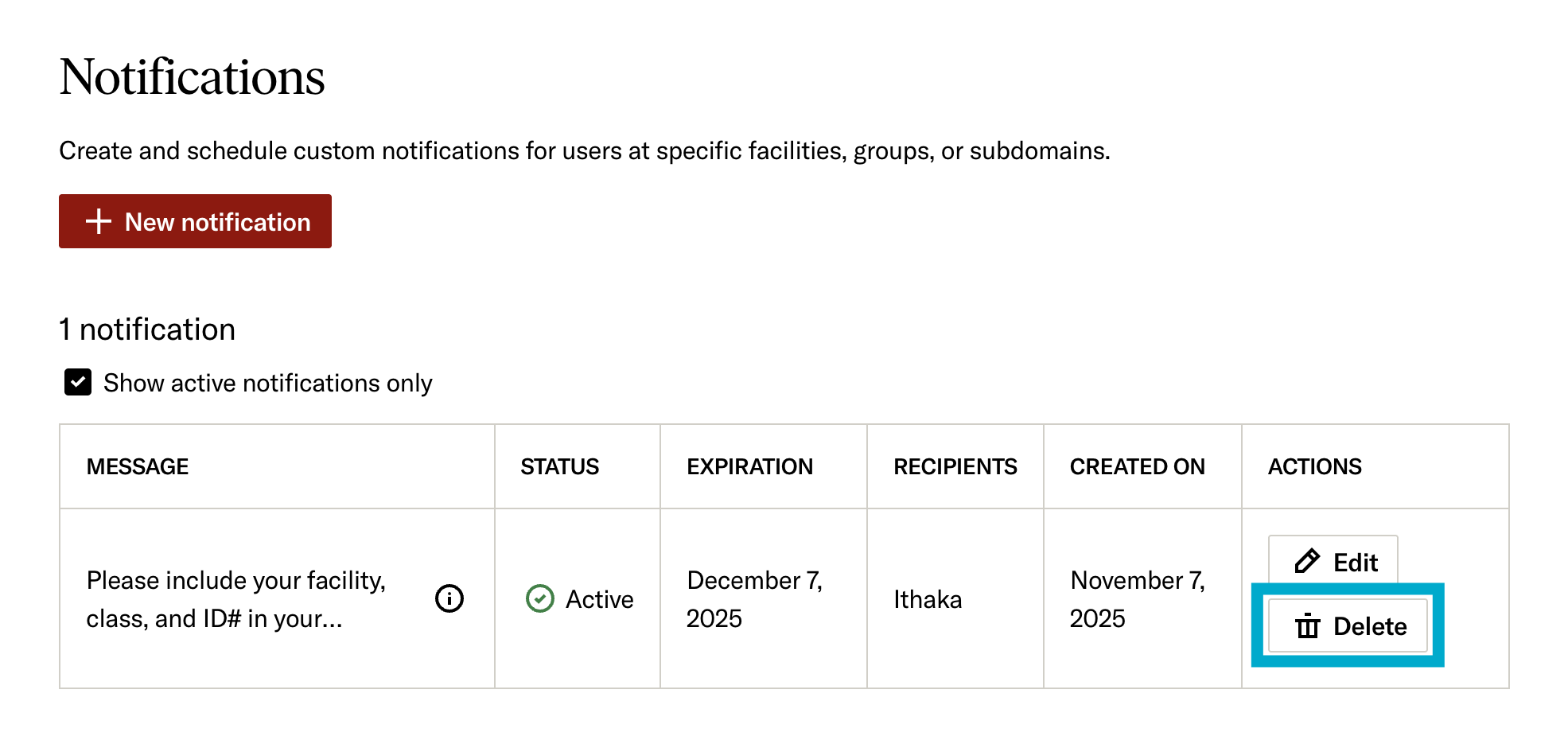Click the MESSAGE column header
Image resolution: width=1568 pixels, height=748 pixels.
tap(138, 466)
